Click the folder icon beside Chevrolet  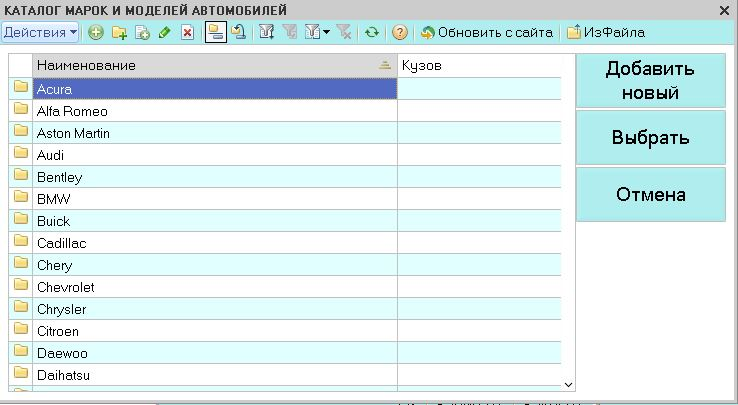coord(21,284)
